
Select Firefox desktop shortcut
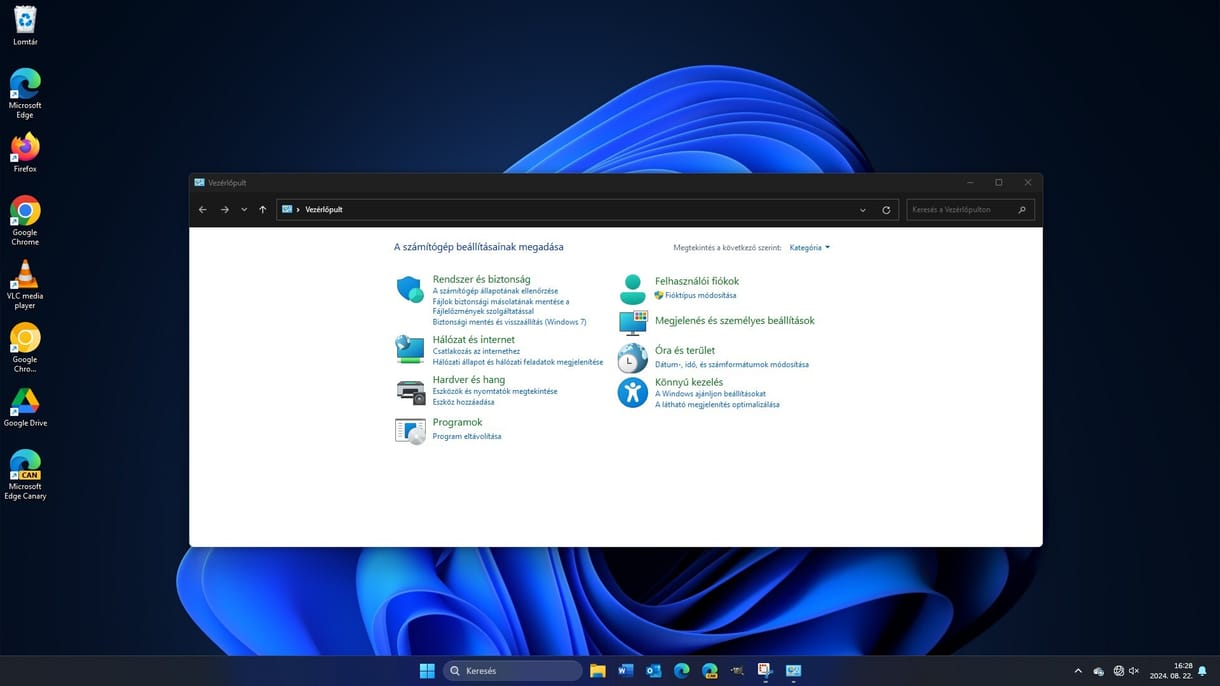tap(25, 153)
